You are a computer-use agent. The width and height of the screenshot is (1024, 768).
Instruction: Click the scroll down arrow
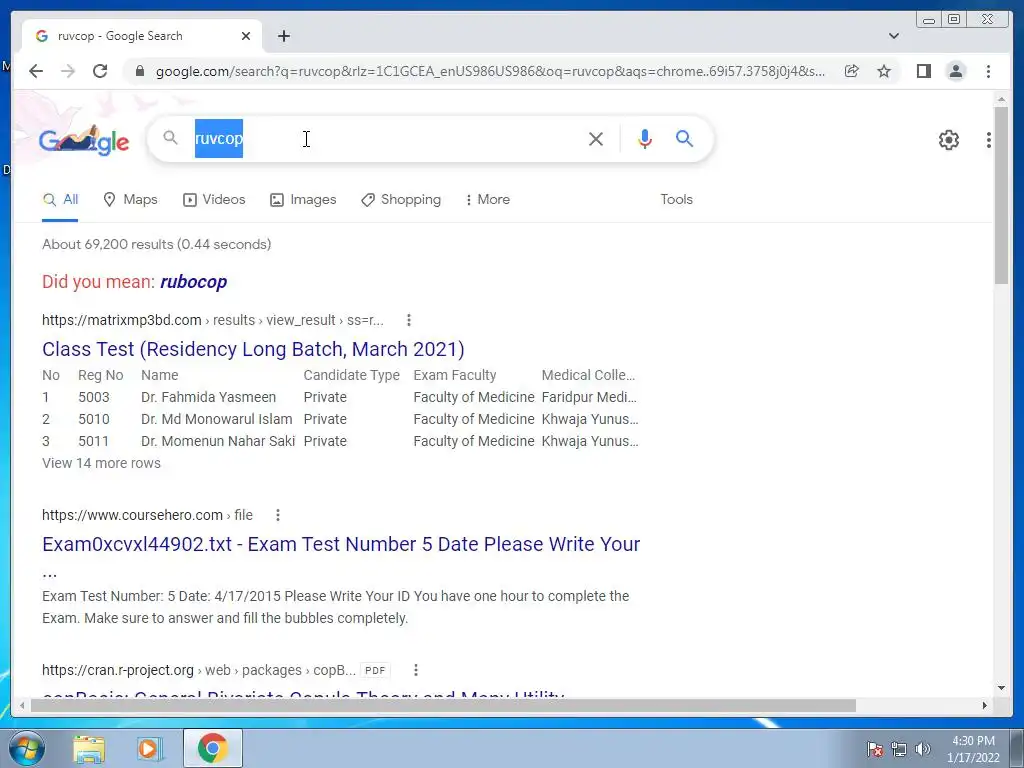(x=1002, y=687)
